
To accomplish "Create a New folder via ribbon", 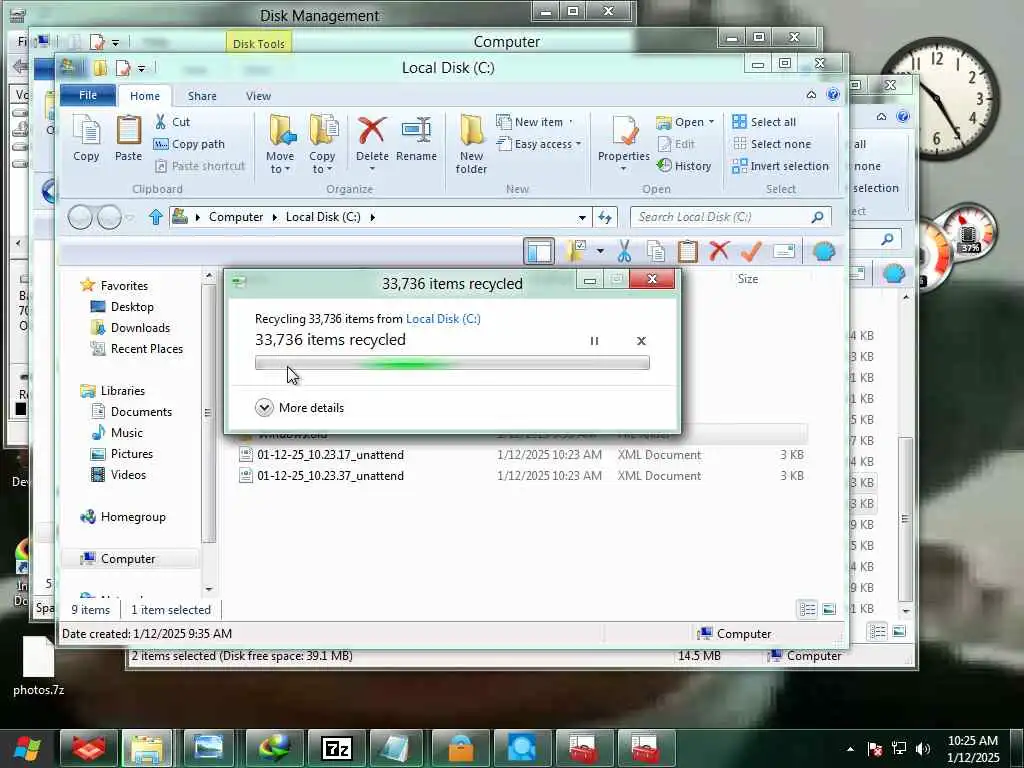I will click(471, 145).
